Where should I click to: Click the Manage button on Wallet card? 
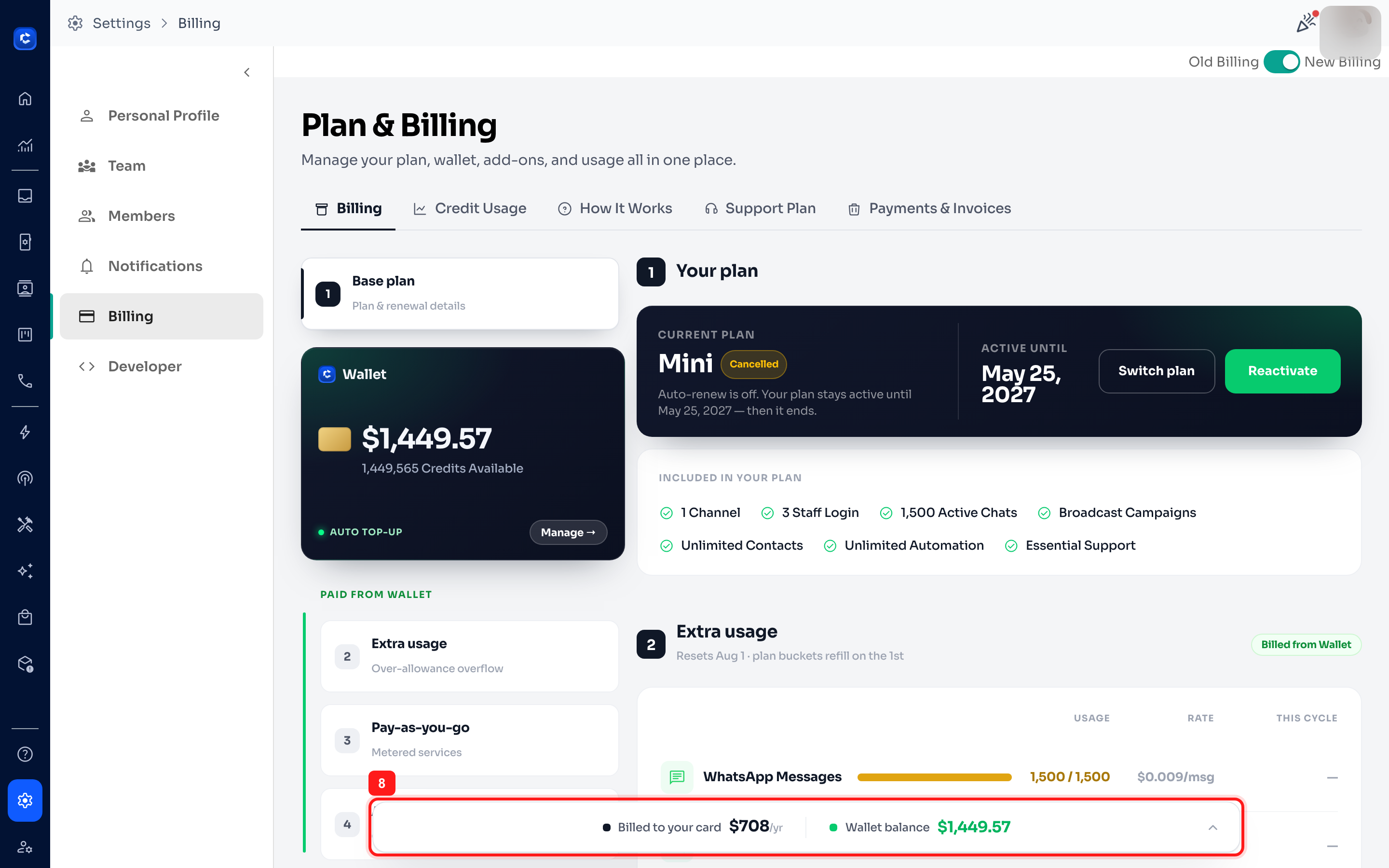click(x=568, y=532)
